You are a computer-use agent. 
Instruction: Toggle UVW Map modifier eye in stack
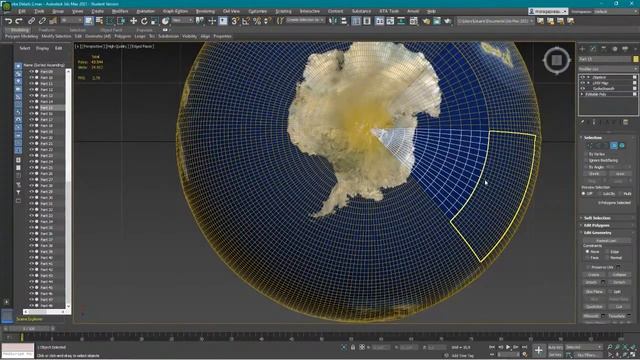(582, 83)
